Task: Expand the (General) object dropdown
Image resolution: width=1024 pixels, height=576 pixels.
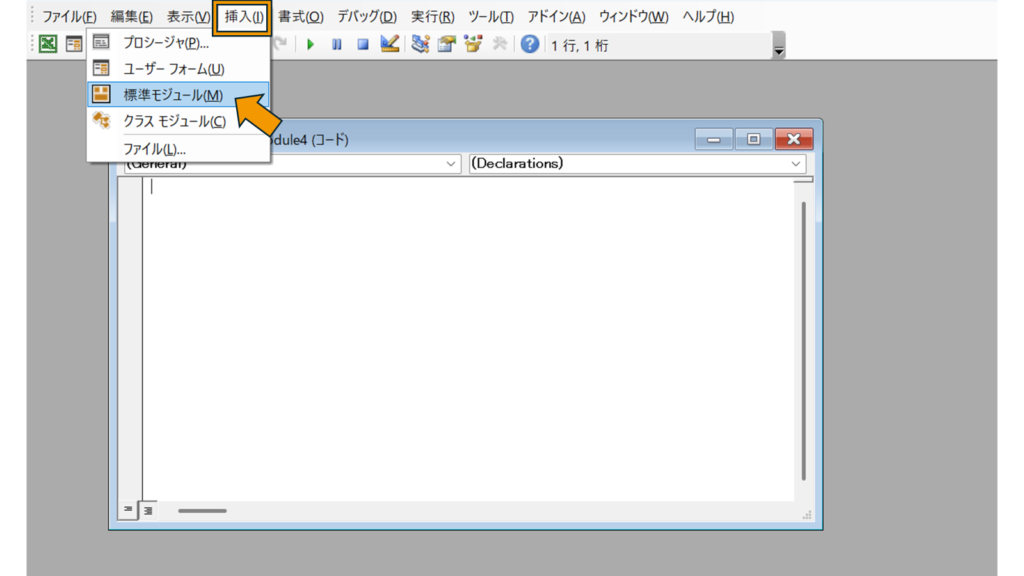Action: tap(452, 164)
